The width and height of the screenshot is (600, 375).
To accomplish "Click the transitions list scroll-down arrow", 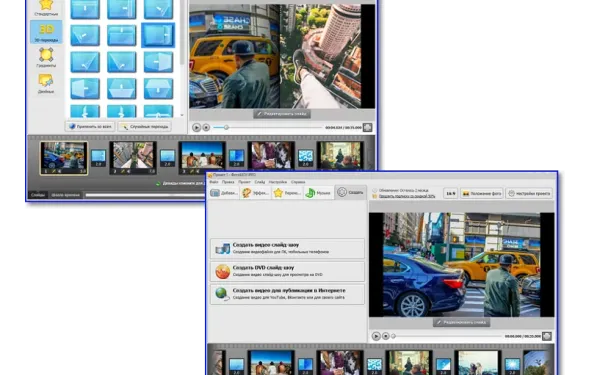I will pos(182,115).
